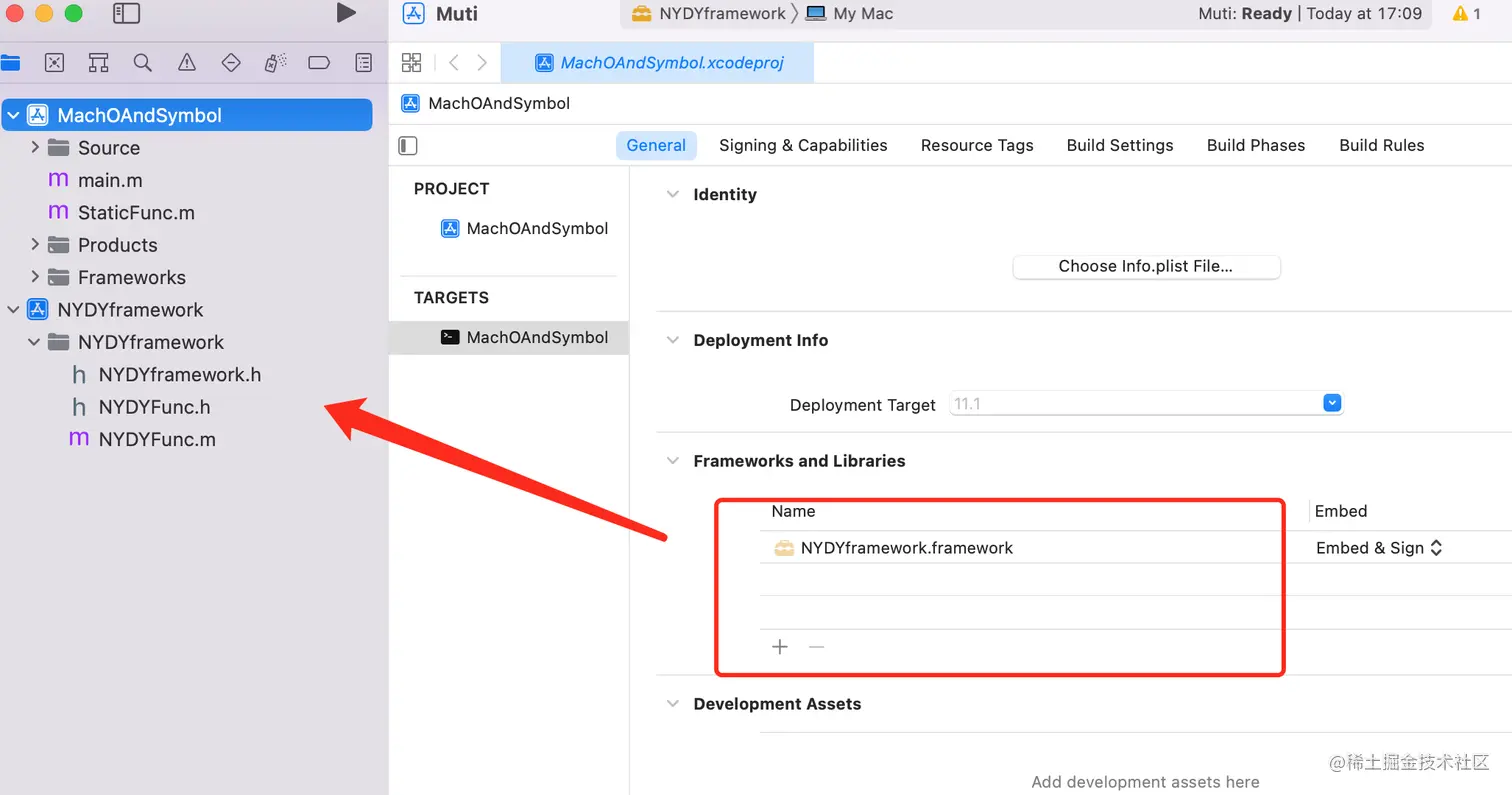Switch to the General tab
The image size is (1512, 795).
point(656,145)
